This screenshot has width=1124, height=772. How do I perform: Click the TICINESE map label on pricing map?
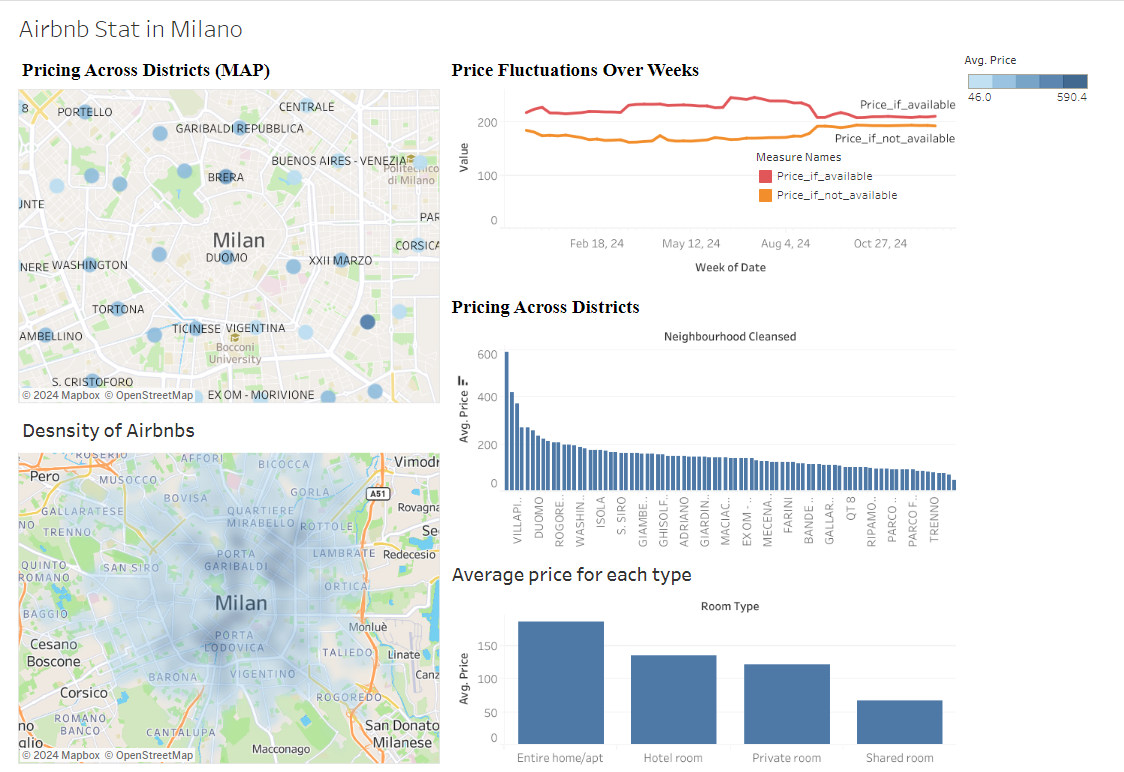coord(196,328)
